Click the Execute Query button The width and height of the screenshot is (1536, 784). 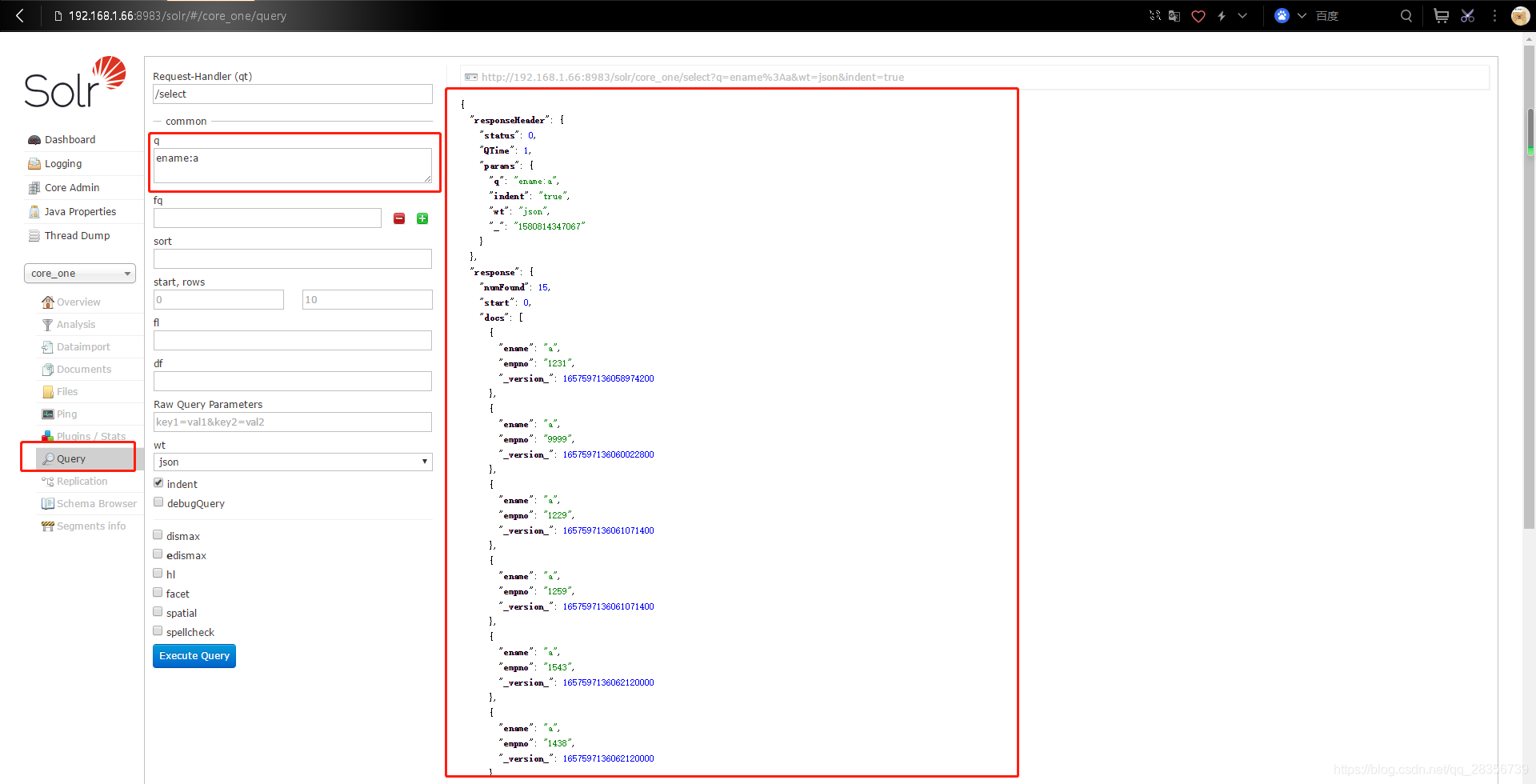[x=194, y=656]
